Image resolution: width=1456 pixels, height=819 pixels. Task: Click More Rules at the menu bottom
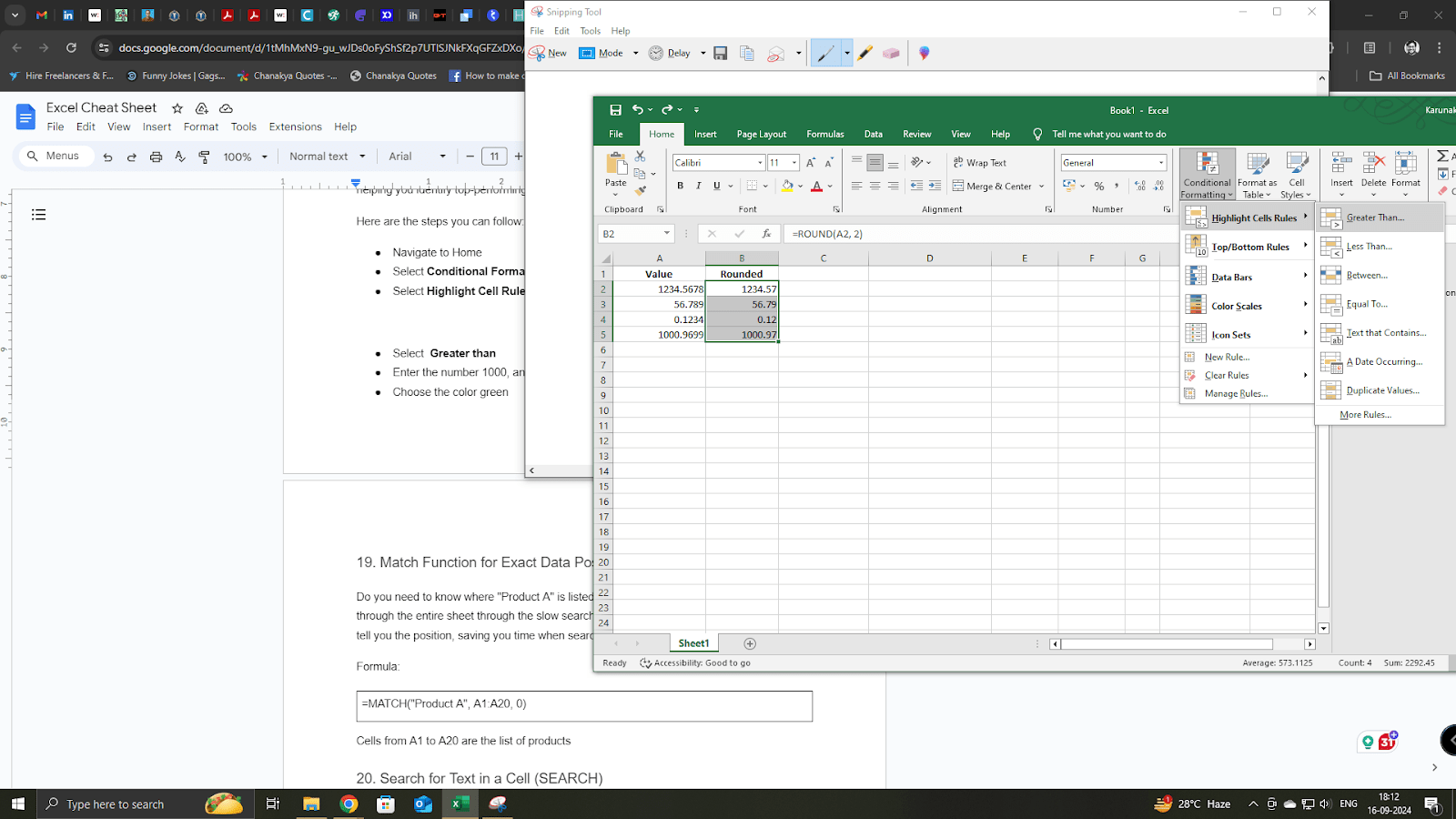click(1365, 414)
